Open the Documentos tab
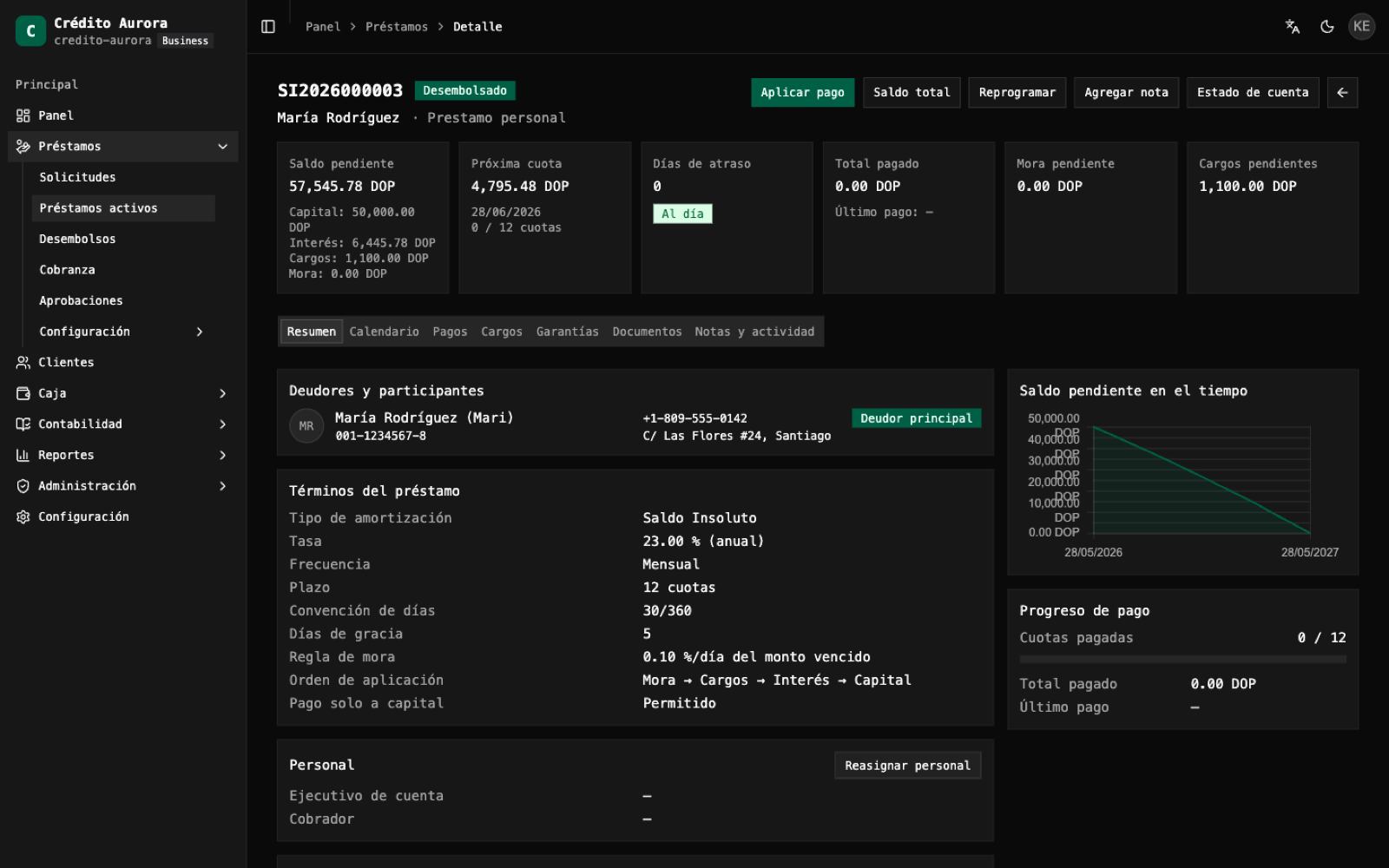Screen dimensions: 1389x868 point(647,332)
